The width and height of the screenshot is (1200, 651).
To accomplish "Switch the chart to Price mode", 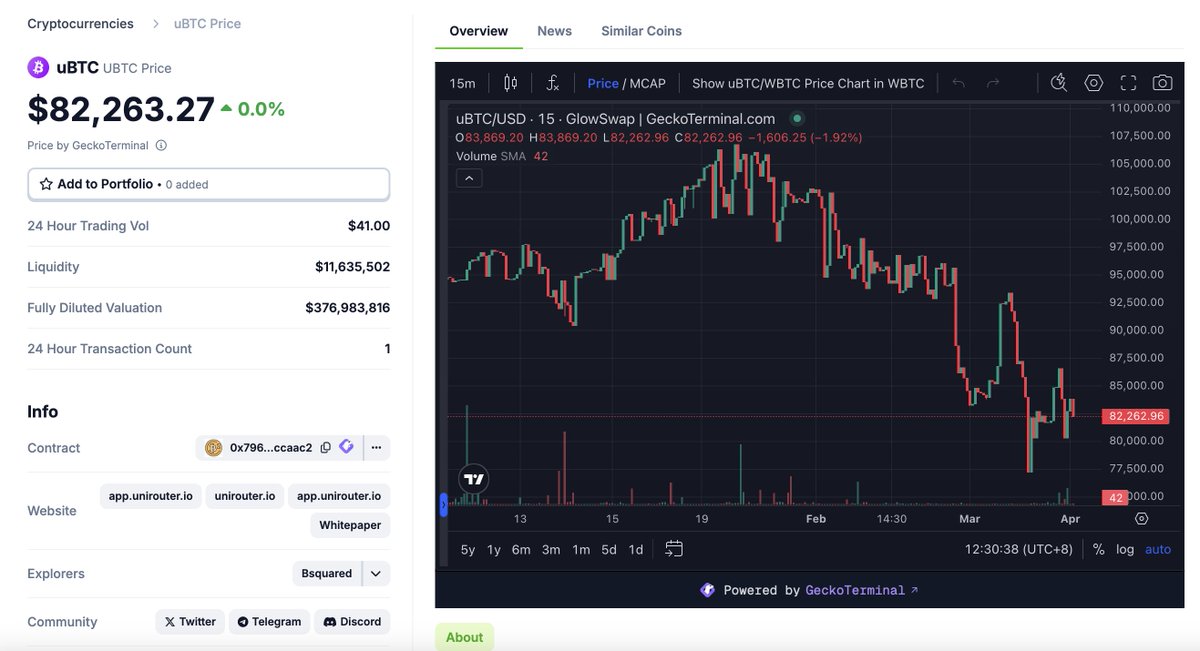I will click(603, 83).
